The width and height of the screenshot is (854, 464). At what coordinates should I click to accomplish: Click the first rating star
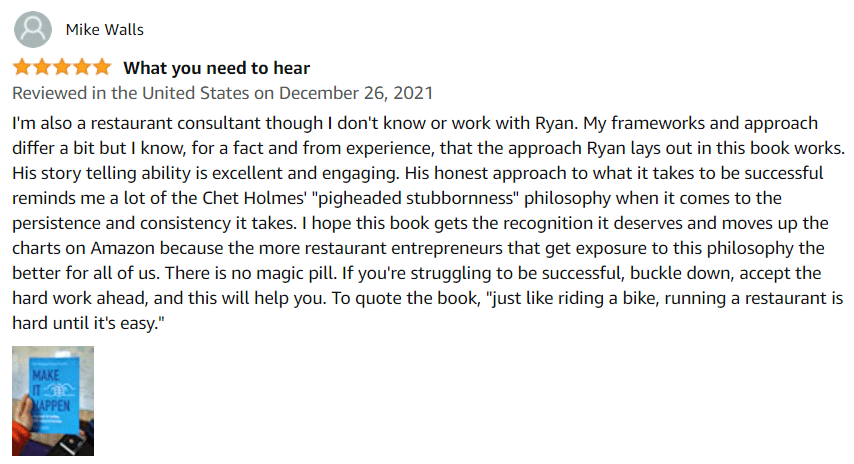(22, 68)
